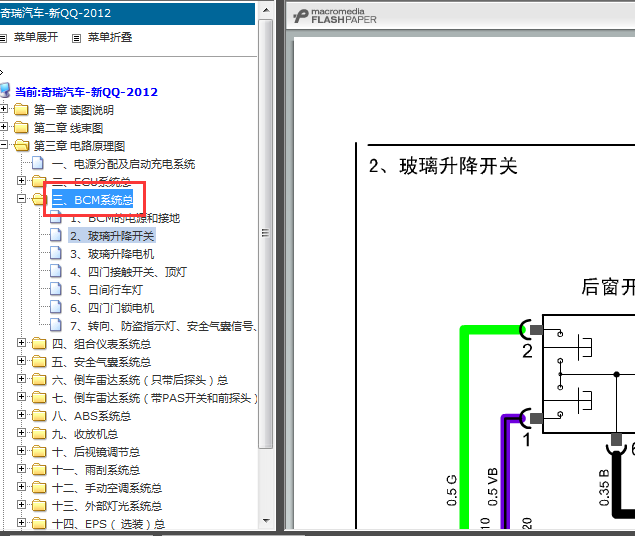Select folder 九、收放机总

(85, 434)
